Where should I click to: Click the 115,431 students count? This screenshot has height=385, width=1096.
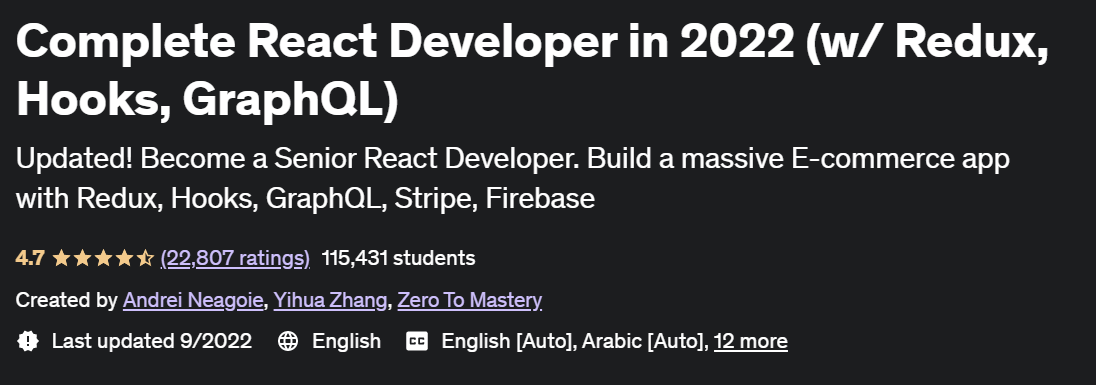click(x=398, y=259)
